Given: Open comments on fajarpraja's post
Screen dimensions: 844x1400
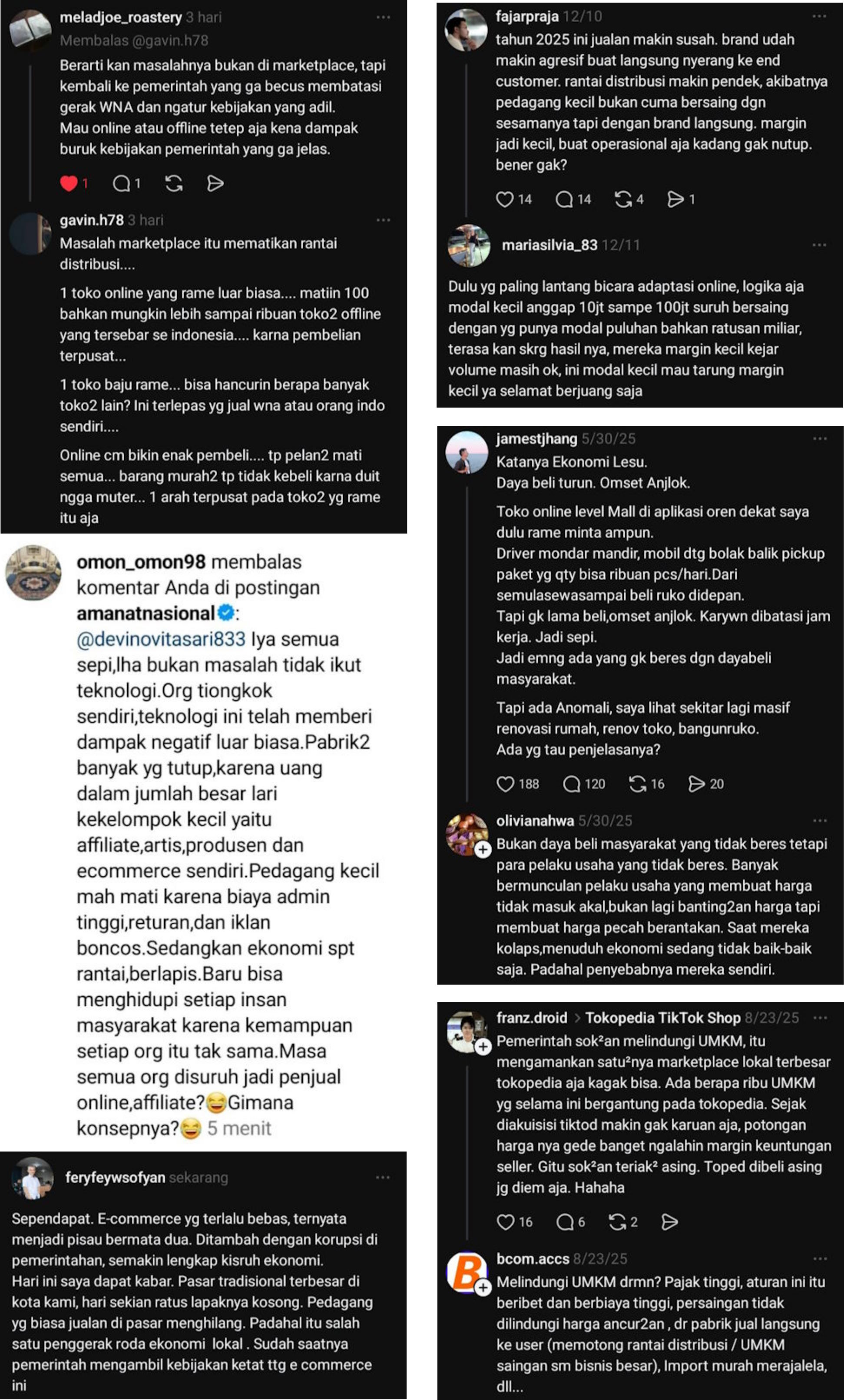Looking at the screenshot, I should click(564, 199).
